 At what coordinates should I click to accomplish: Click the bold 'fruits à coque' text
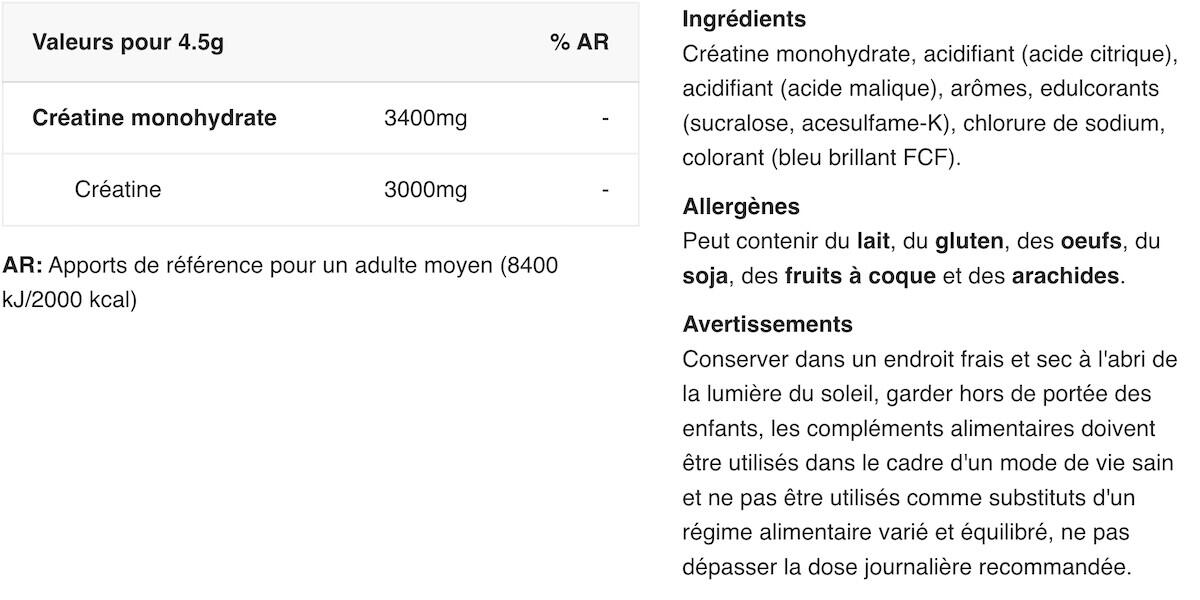[x=860, y=275]
